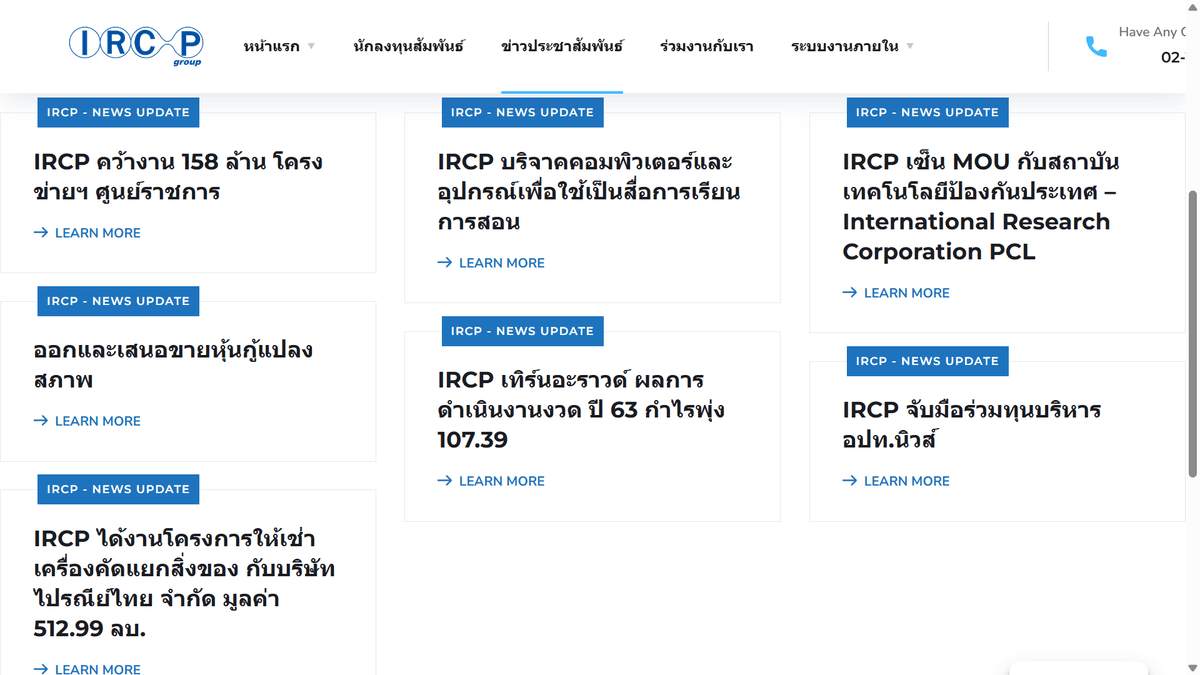1200x675 pixels.
Task: Open the ร่วมงานกับเรา page
Action: pos(706,46)
